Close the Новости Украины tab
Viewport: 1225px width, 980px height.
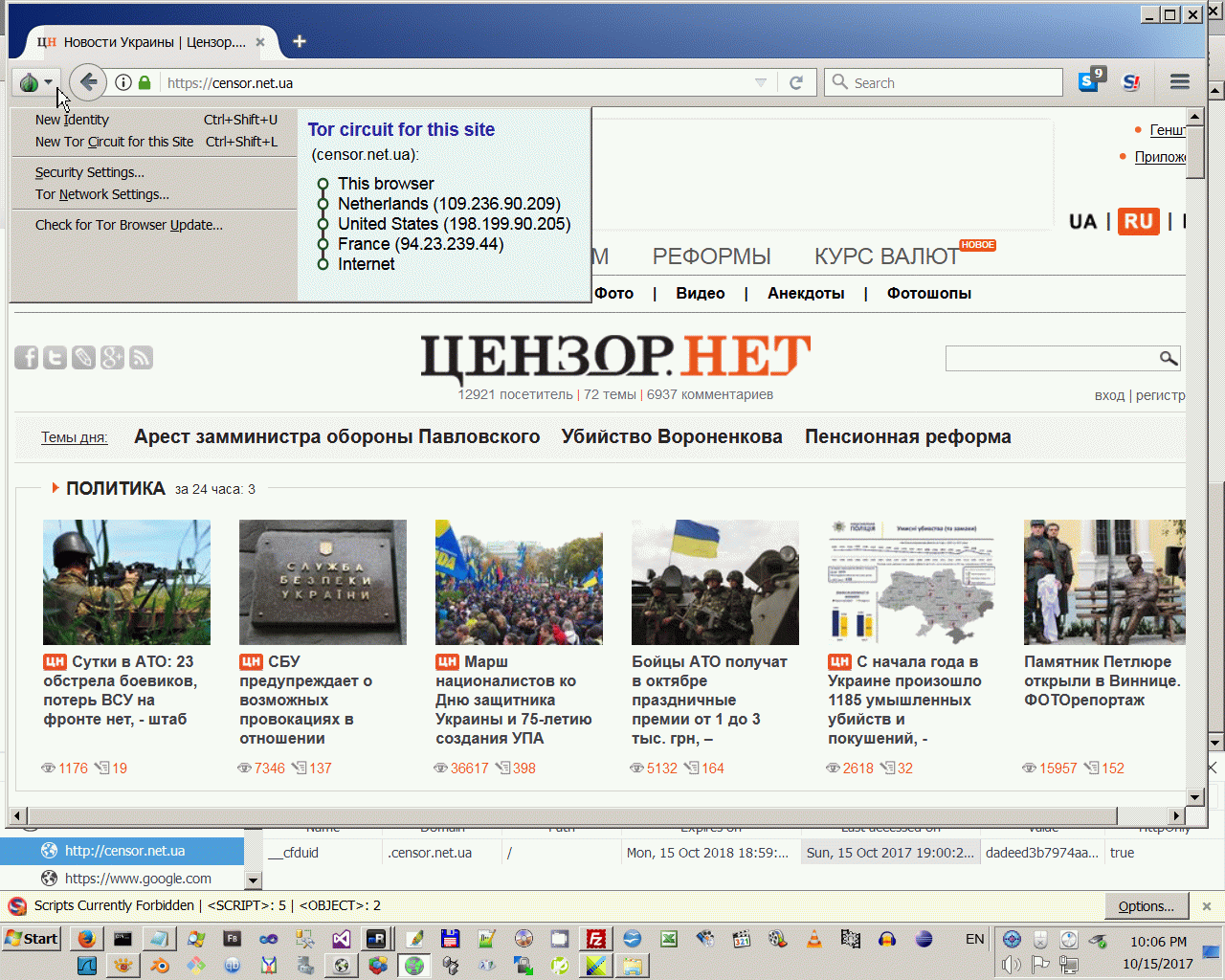click(x=260, y=42)
